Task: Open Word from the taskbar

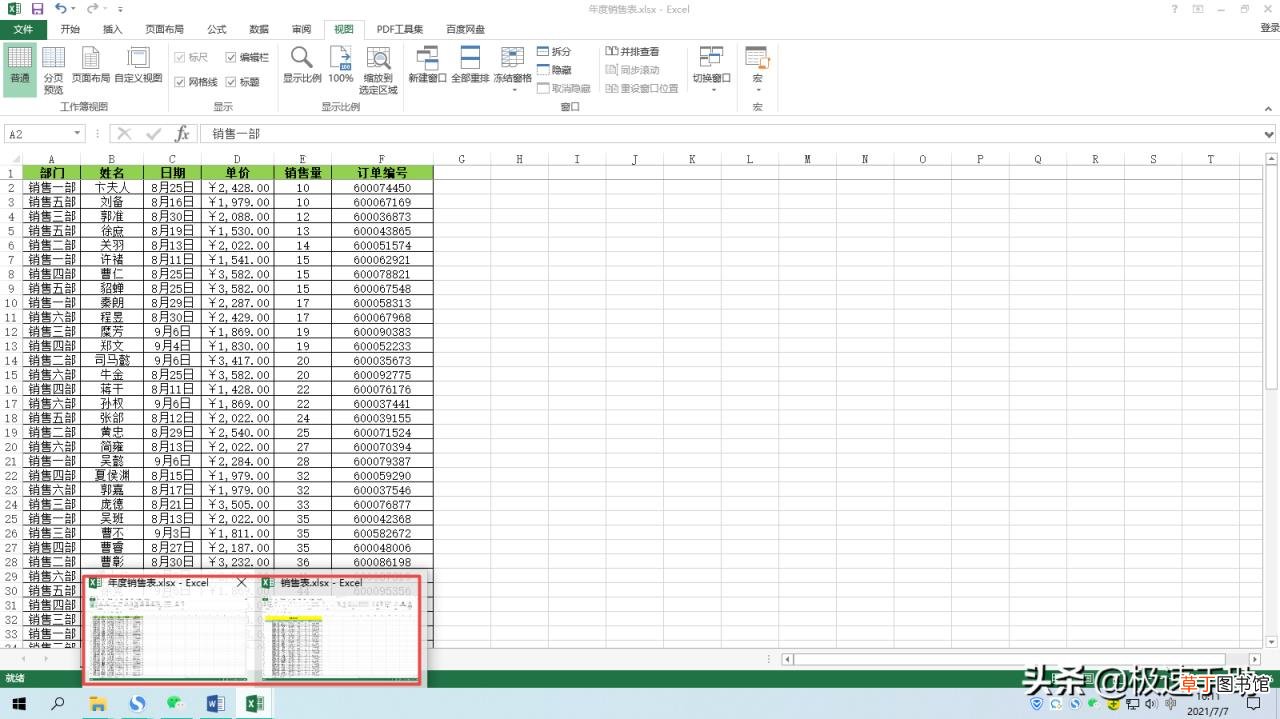Action: click(x=216, y=704)
